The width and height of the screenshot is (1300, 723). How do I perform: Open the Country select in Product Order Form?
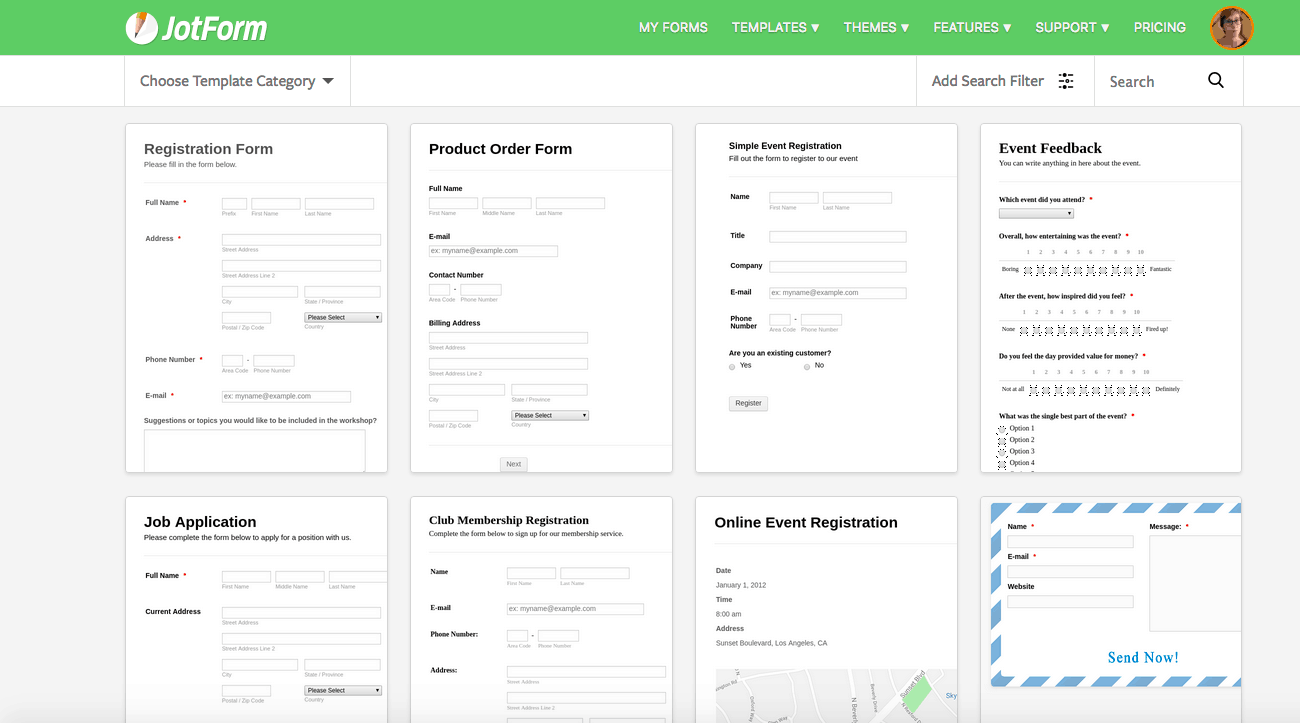(549, 414)
